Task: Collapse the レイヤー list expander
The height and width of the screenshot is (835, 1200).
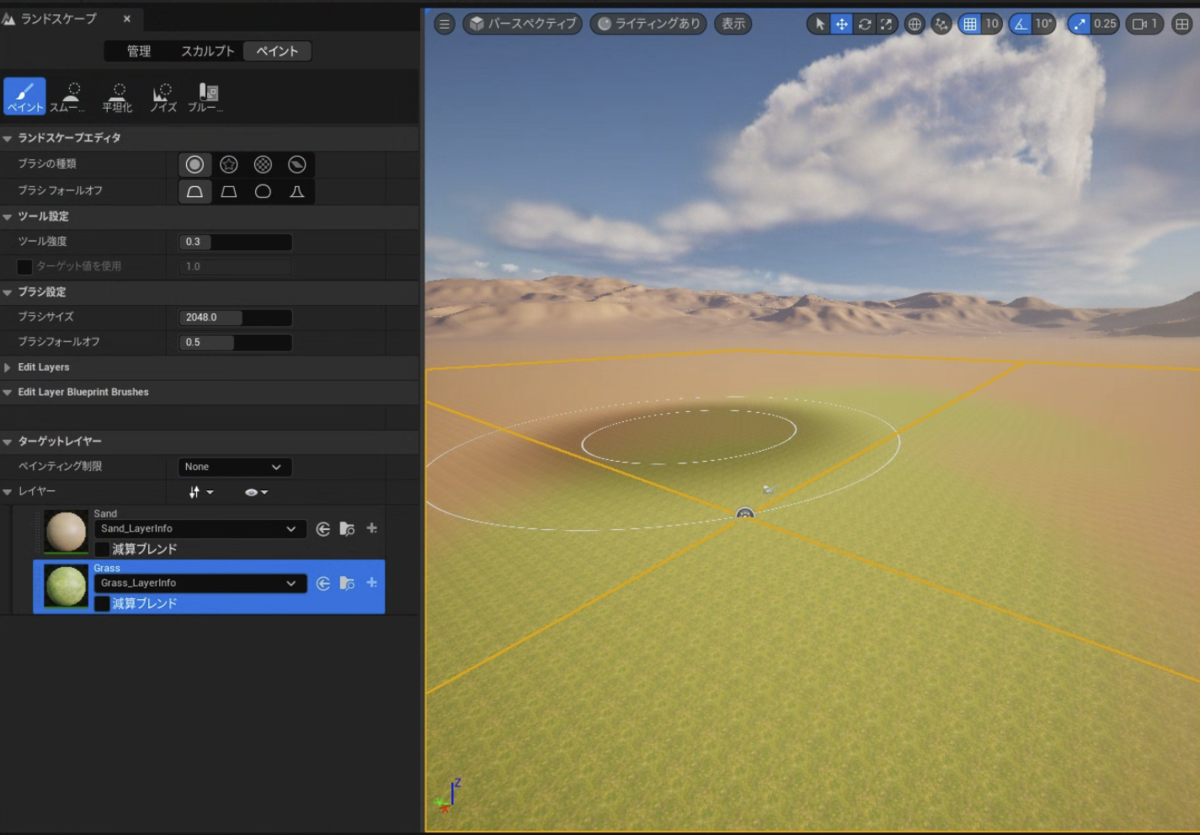Action: click(8, 492)
